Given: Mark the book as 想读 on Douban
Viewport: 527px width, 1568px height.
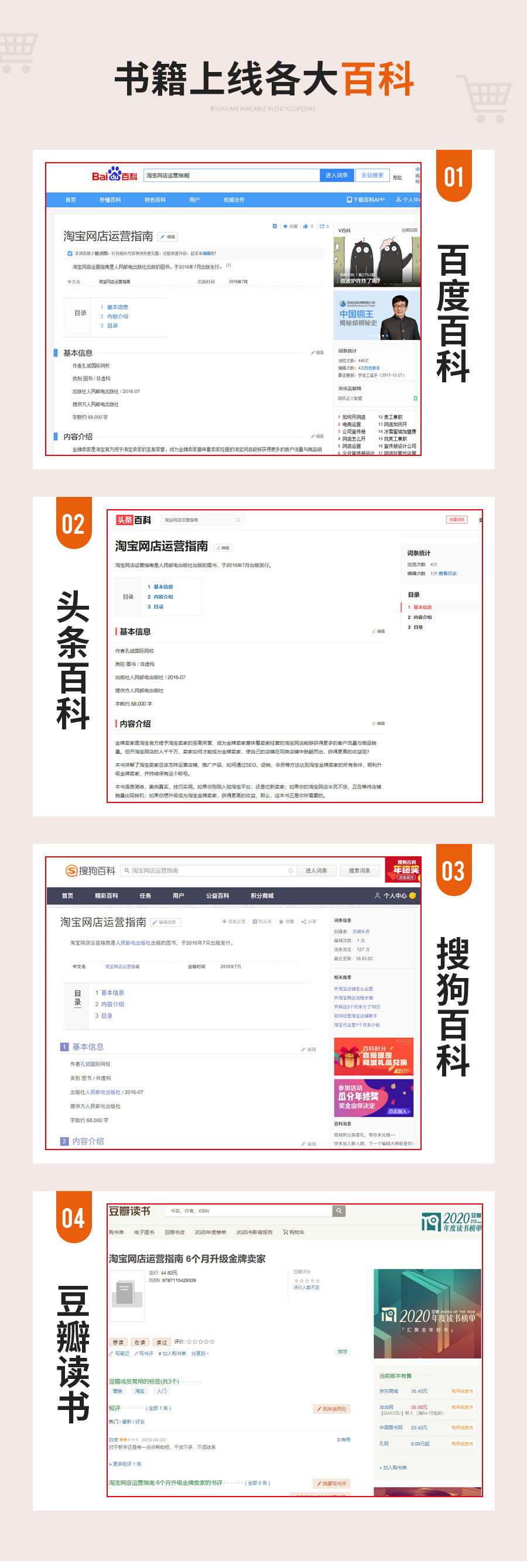Looking at the screenshot, I should (118, 1341).
